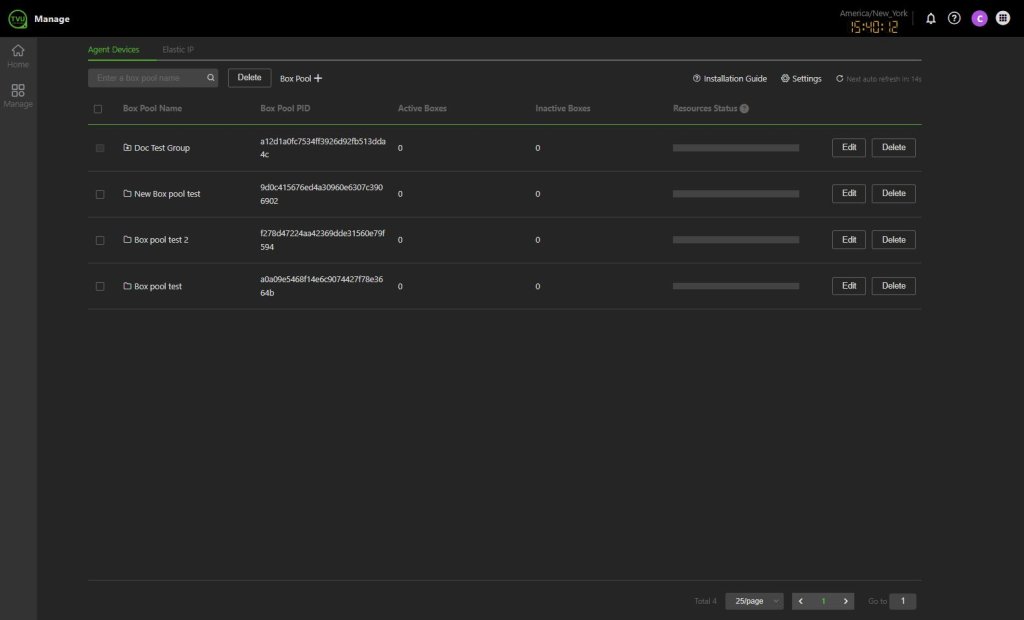Select page number 1 in pagination

click(824, 601)
